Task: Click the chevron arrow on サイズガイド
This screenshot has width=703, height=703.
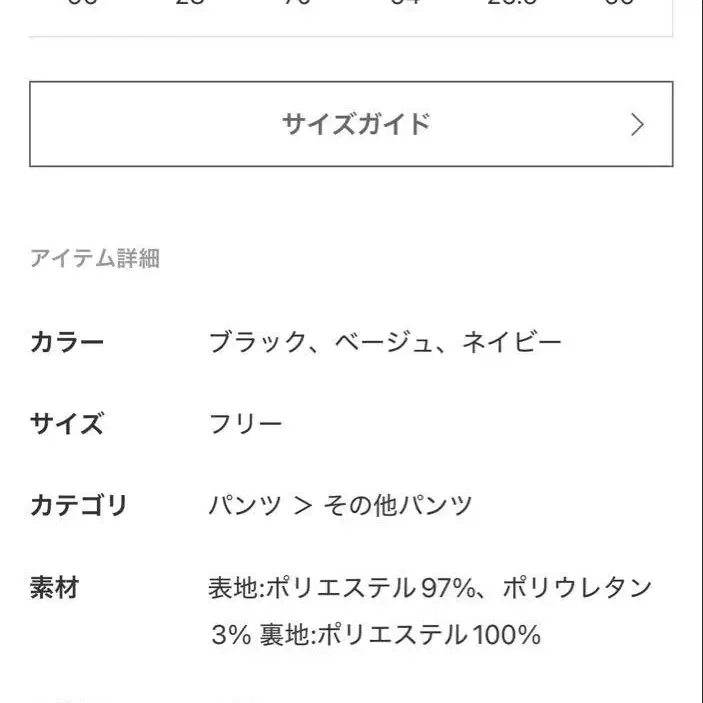Action: (637, 125)
